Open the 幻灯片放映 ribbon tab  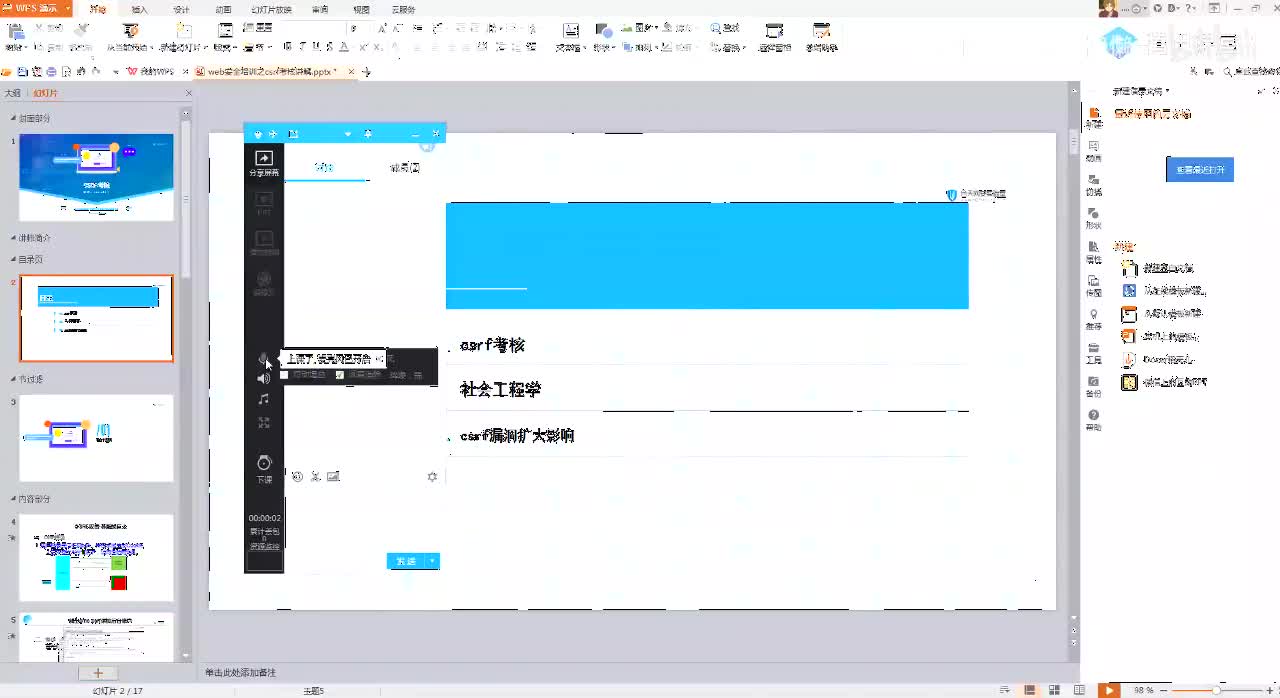click(x=271, y=9)
